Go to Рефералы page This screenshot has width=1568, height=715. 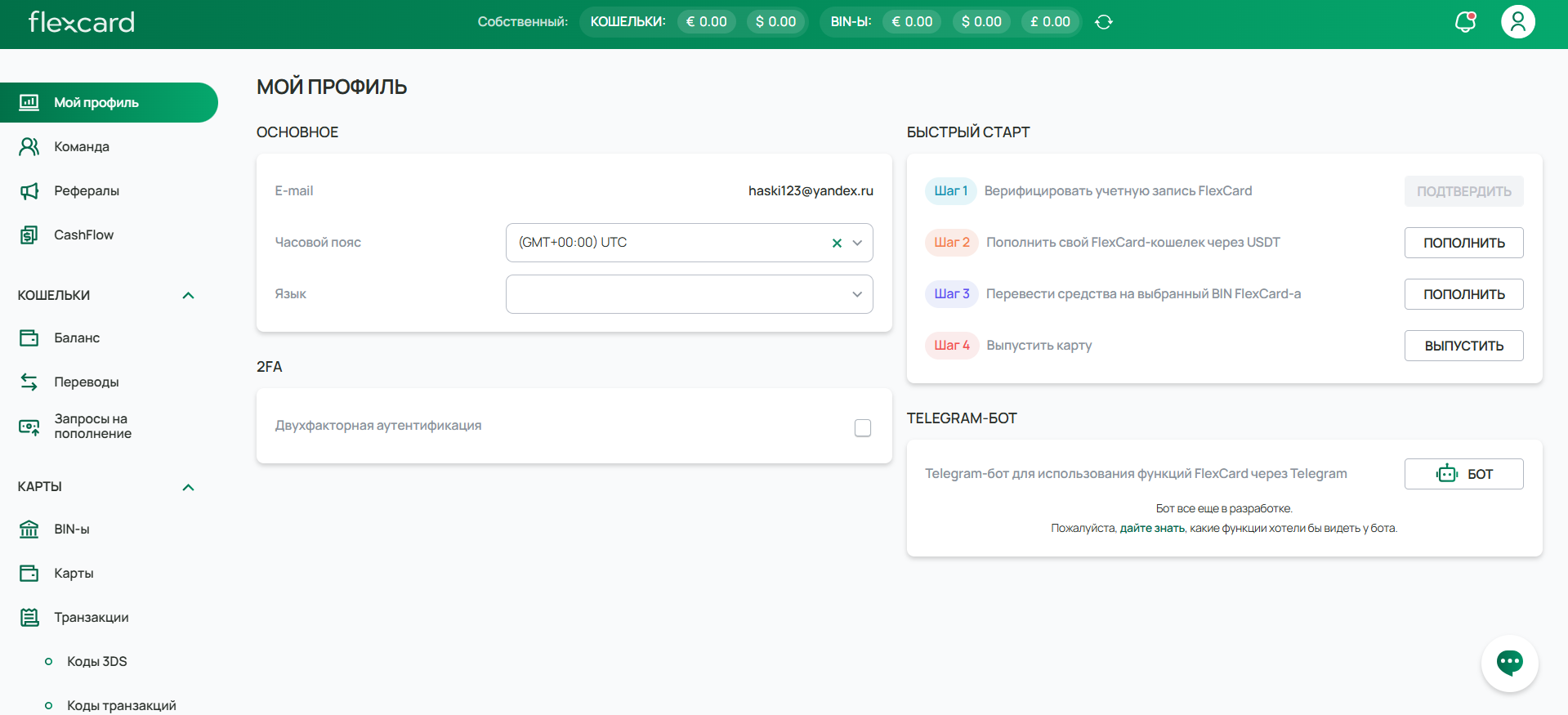tap(87, 190)
